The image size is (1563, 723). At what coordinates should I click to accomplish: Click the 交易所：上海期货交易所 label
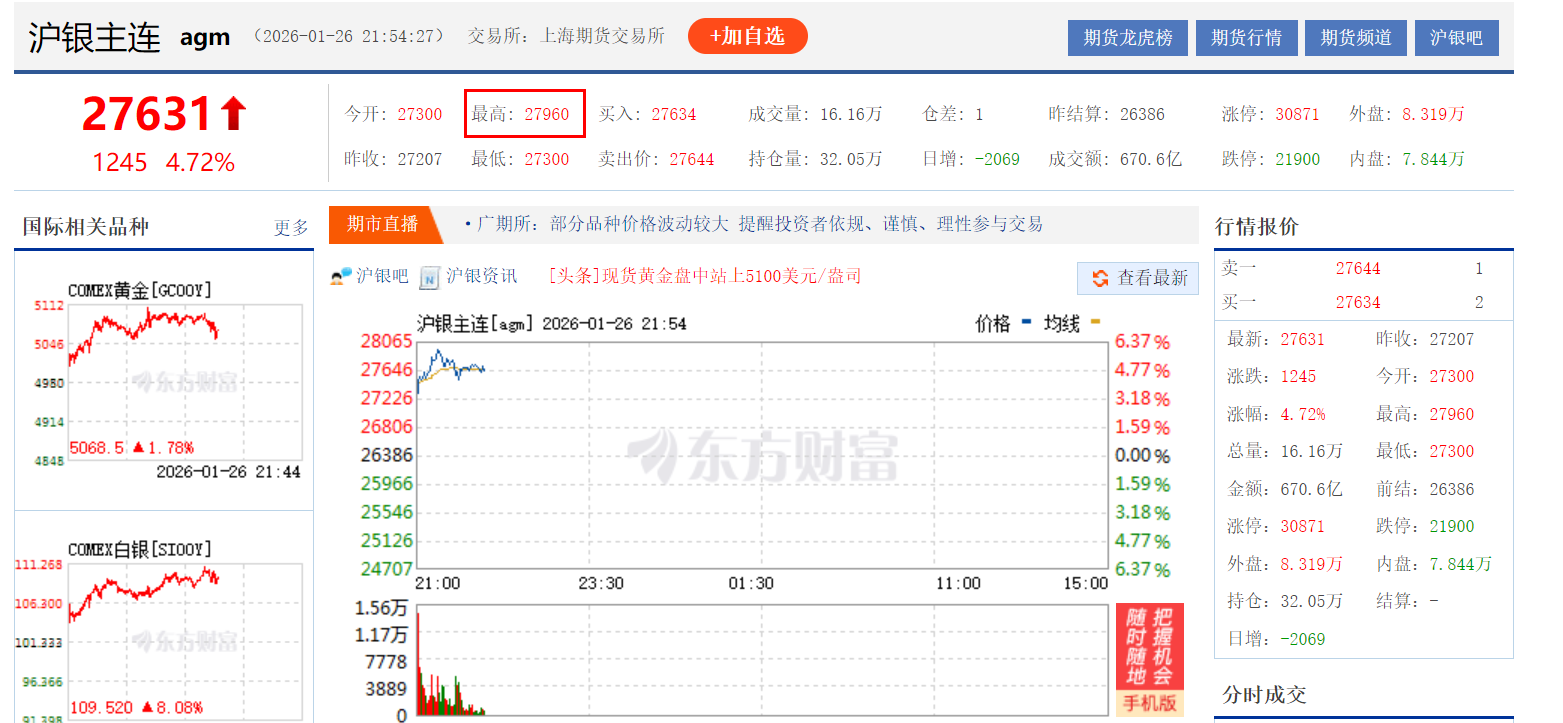[566, 36]
